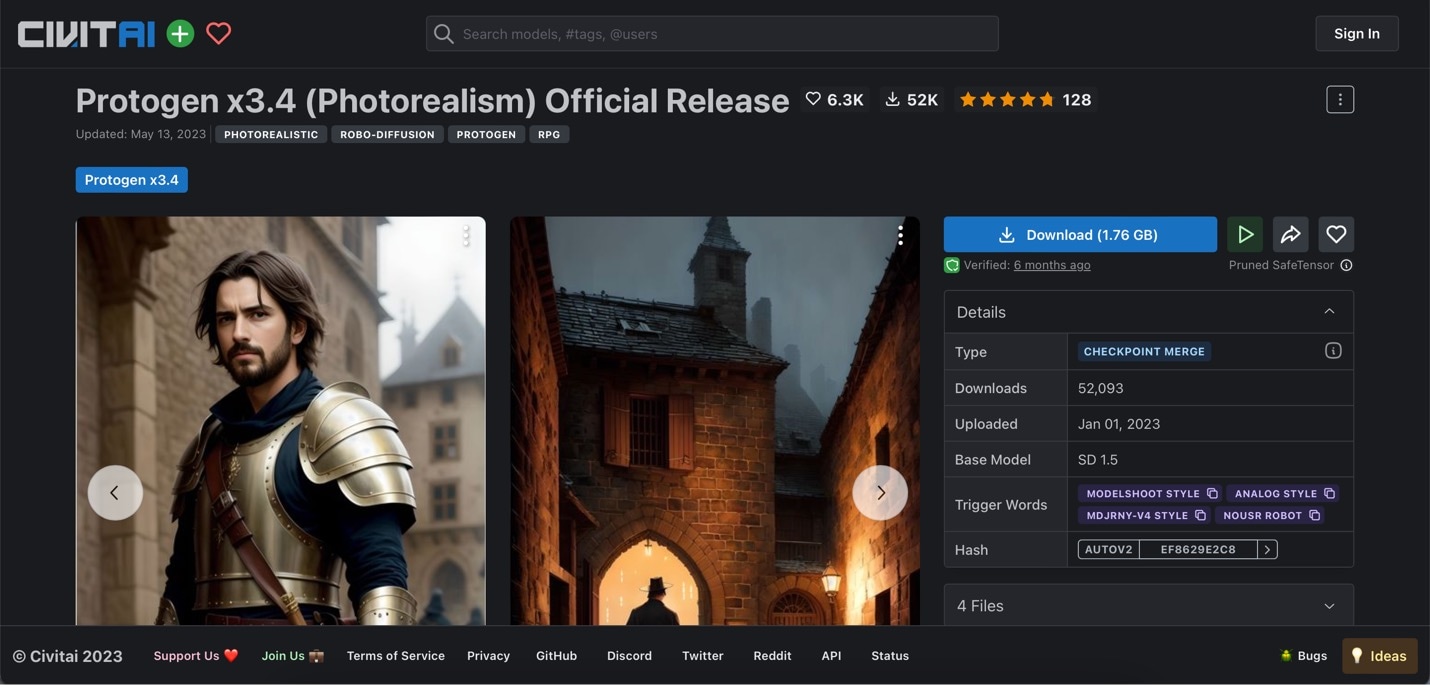Click the EF8629E2C8 hash value
Image resolution: width=1430 pixels, height=687 pixels.
pyautogui.click(x=1198, y=550)
